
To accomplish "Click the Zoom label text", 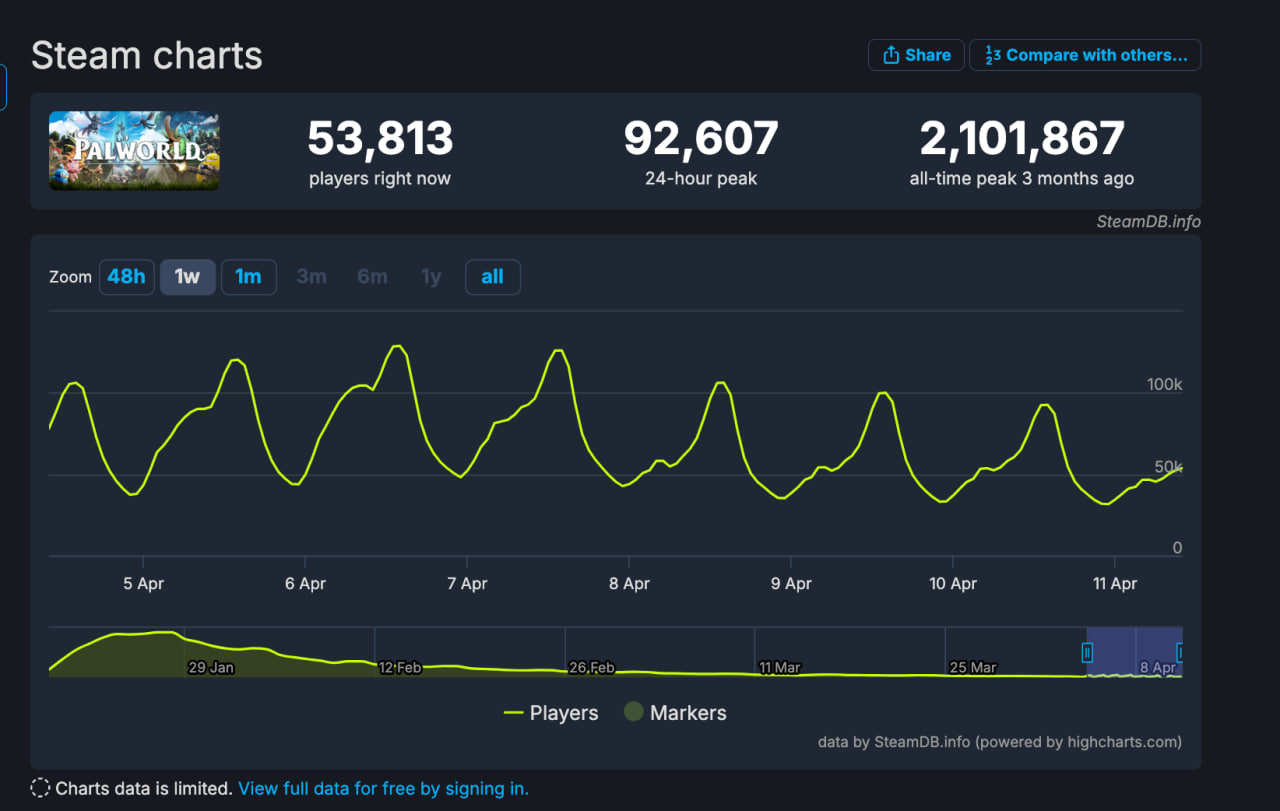I will [x=70, y=277].
